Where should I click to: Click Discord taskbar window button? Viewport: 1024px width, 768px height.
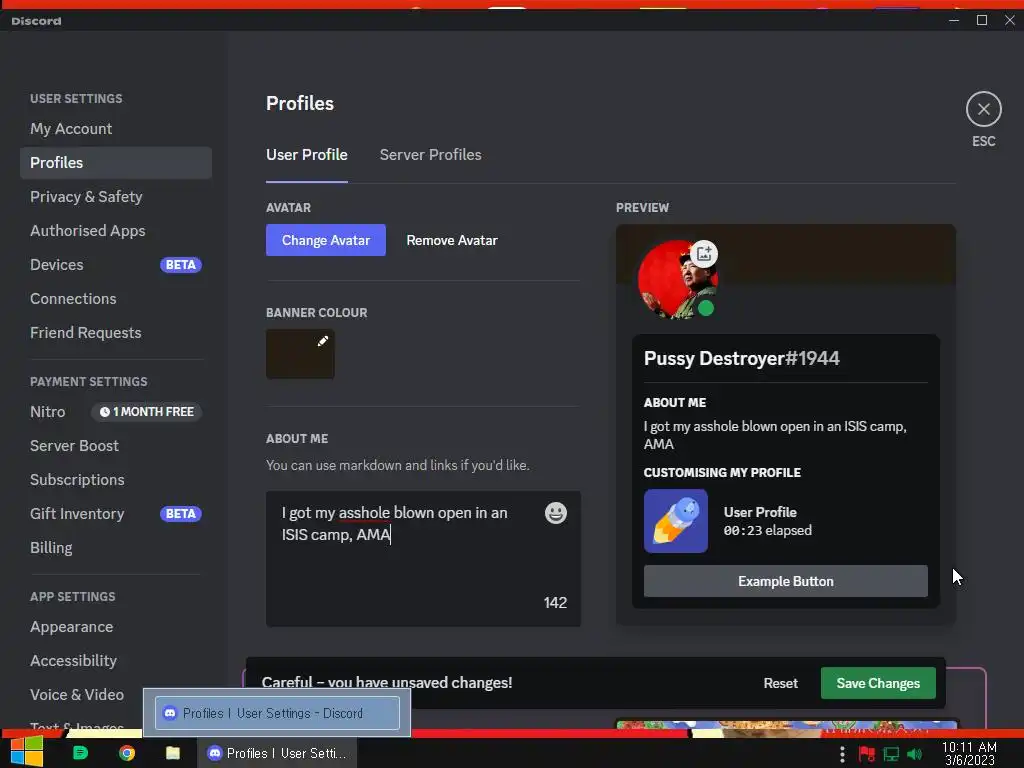[x=277, y=753]
